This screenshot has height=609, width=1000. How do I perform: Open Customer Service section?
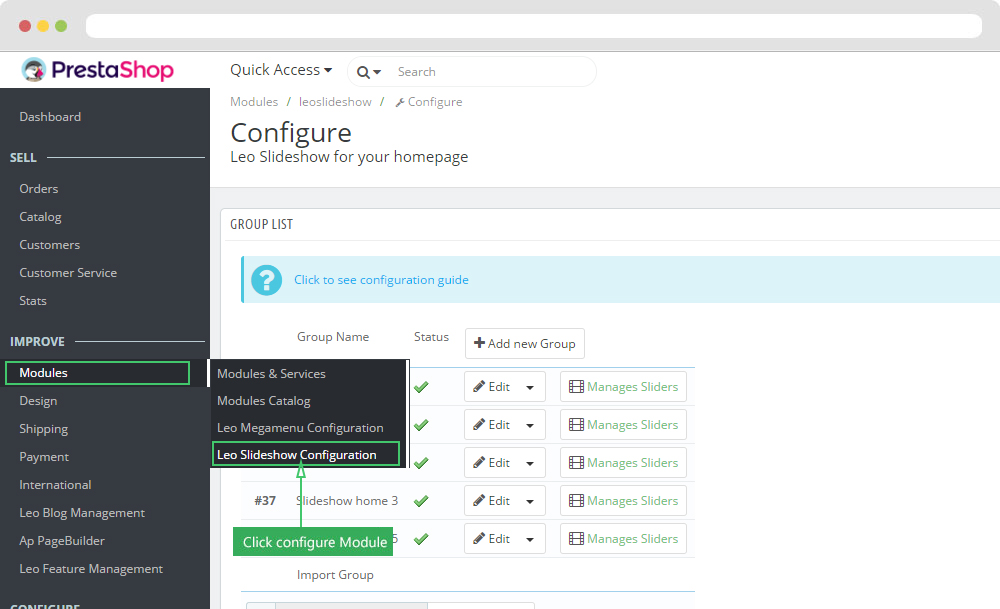[x=68, y=273]
